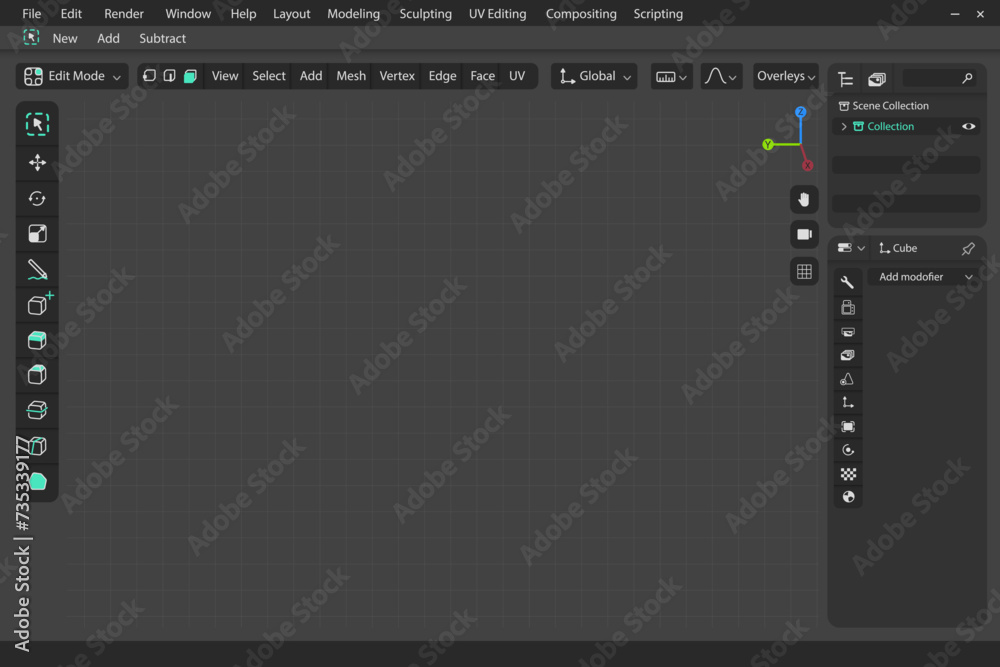The image size is (1000, 667).
Task: Open the Edit menu
Action: click(x=71, y=13)
